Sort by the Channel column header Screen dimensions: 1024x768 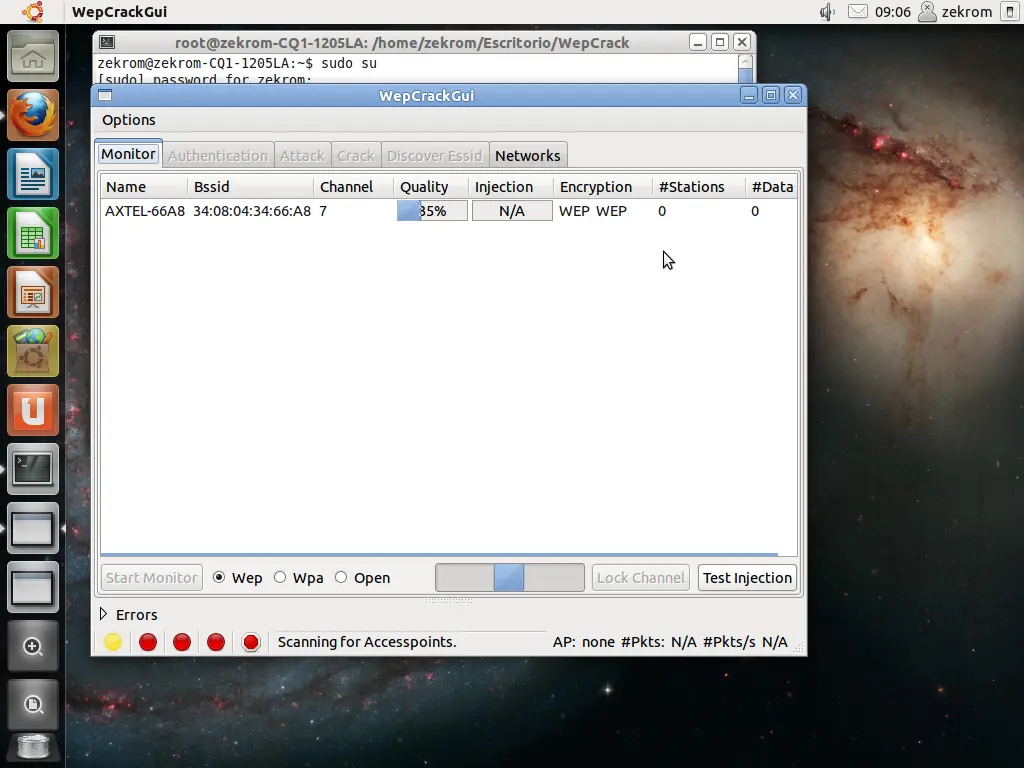click(x=353, y=187)
